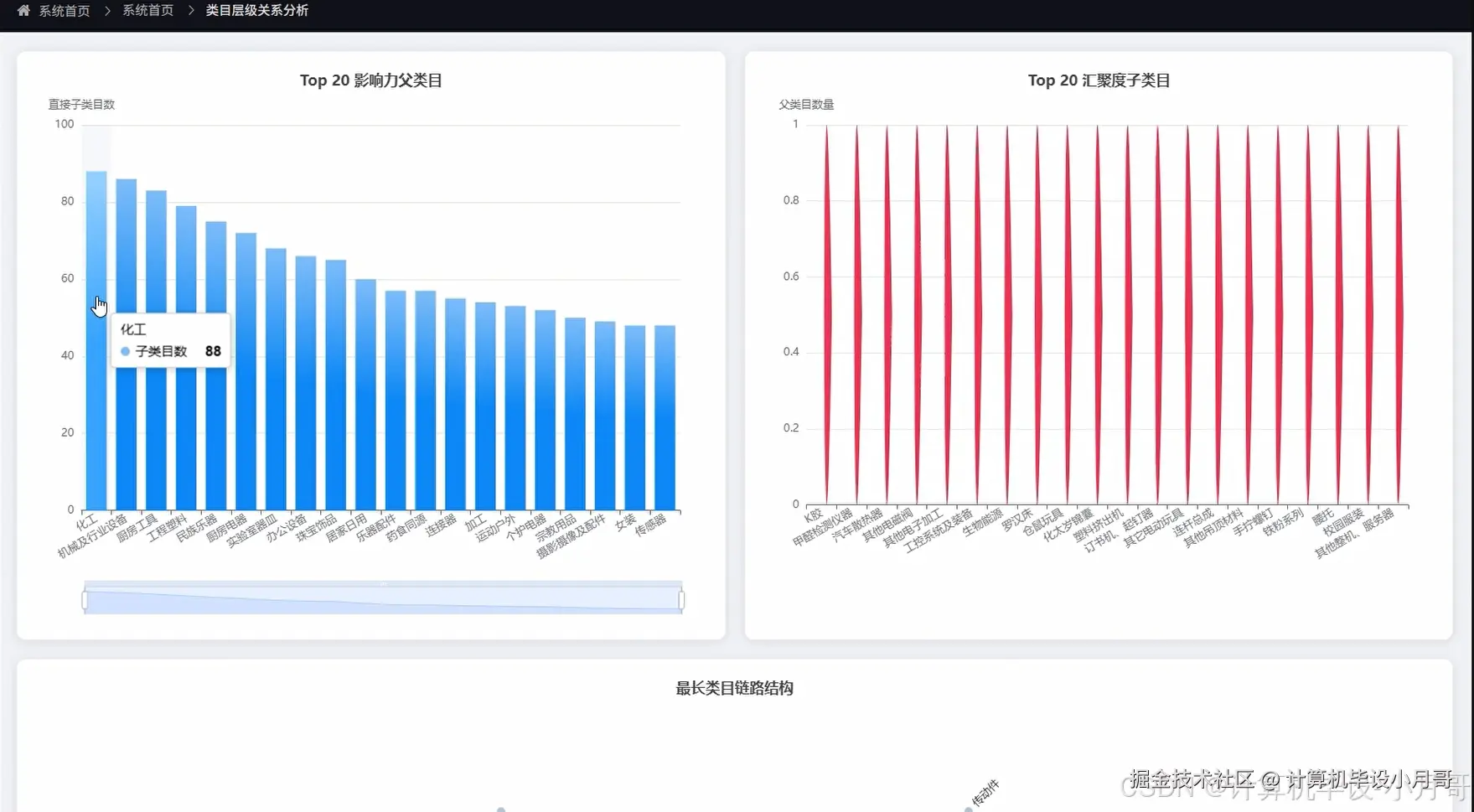Select the 药食同源 bar
The width and height of the screenshot is (1474, 812).
pyautogui.click(x=426, y=401)
